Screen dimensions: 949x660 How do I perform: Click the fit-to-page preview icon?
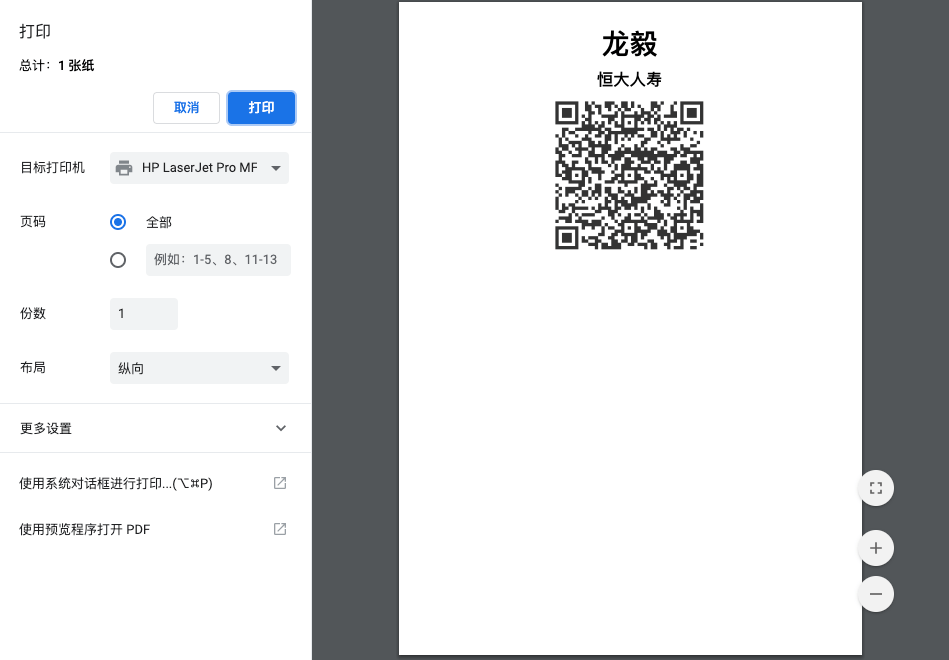(x=876, y=488)
